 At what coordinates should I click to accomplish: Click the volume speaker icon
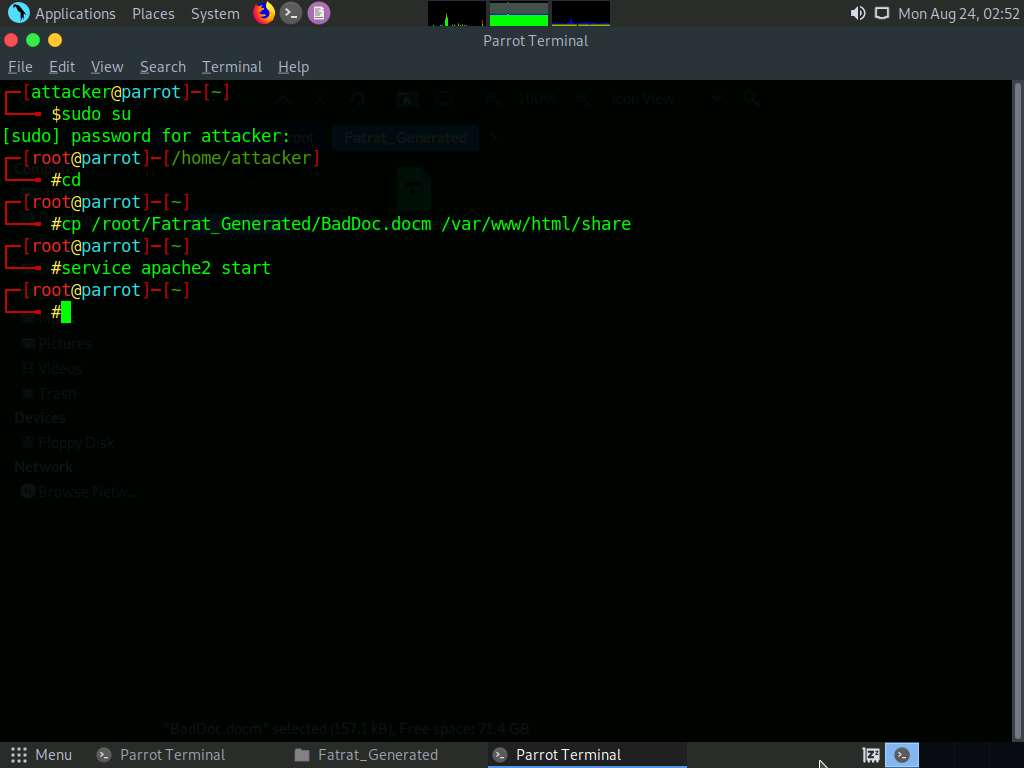[857, 13]
